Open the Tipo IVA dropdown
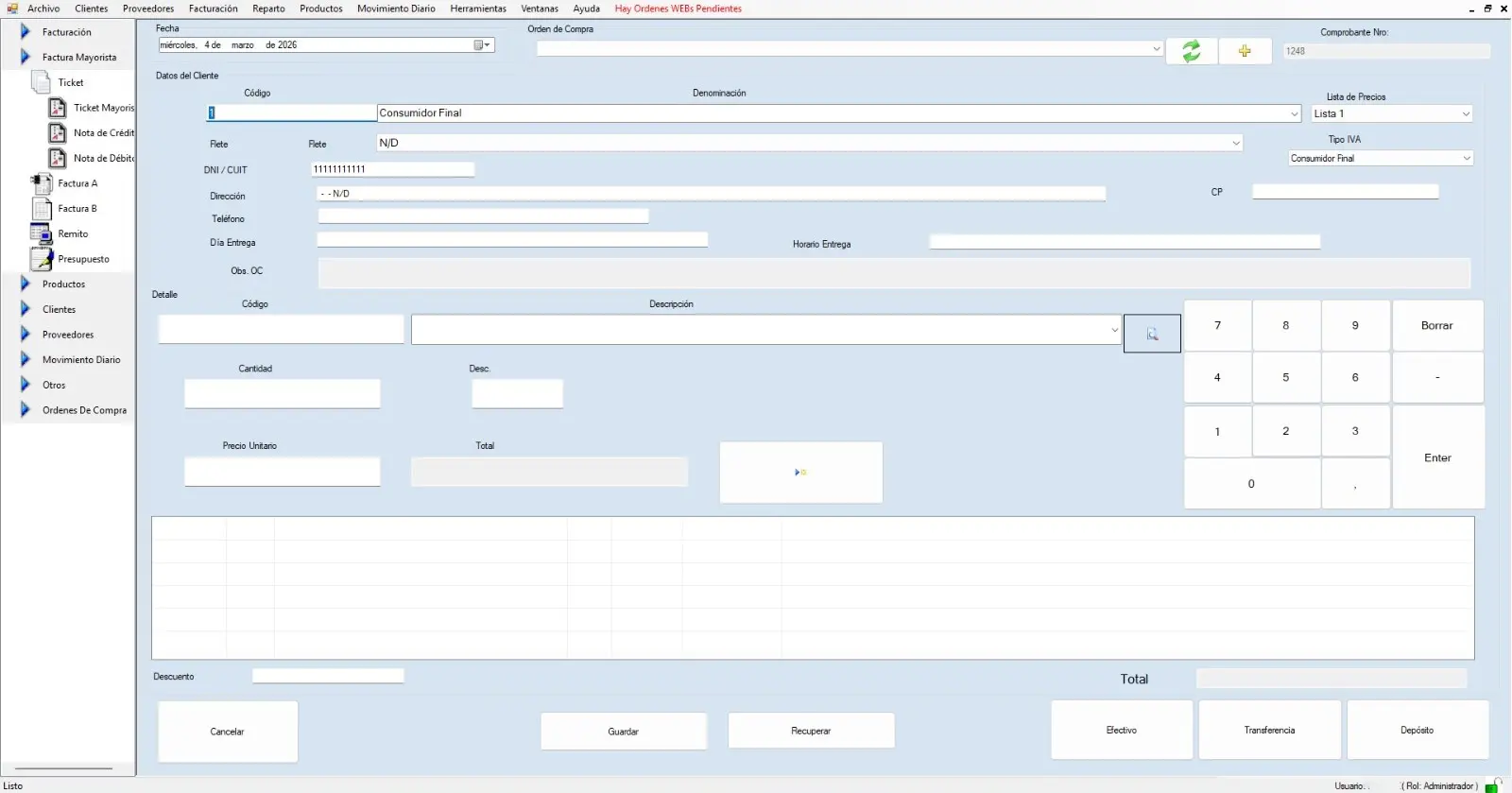This screenshot has height=793, width=1512. [1466, 158]
